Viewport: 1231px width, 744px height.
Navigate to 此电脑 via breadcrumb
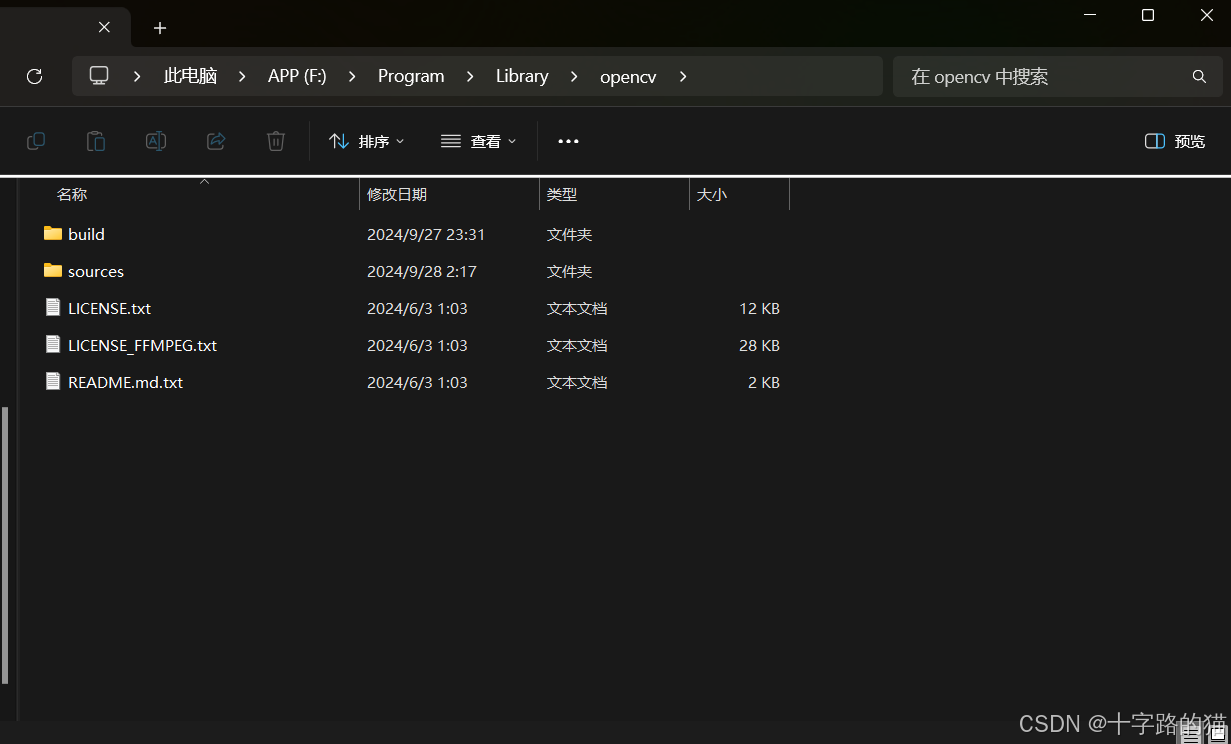tap(189, 76)
